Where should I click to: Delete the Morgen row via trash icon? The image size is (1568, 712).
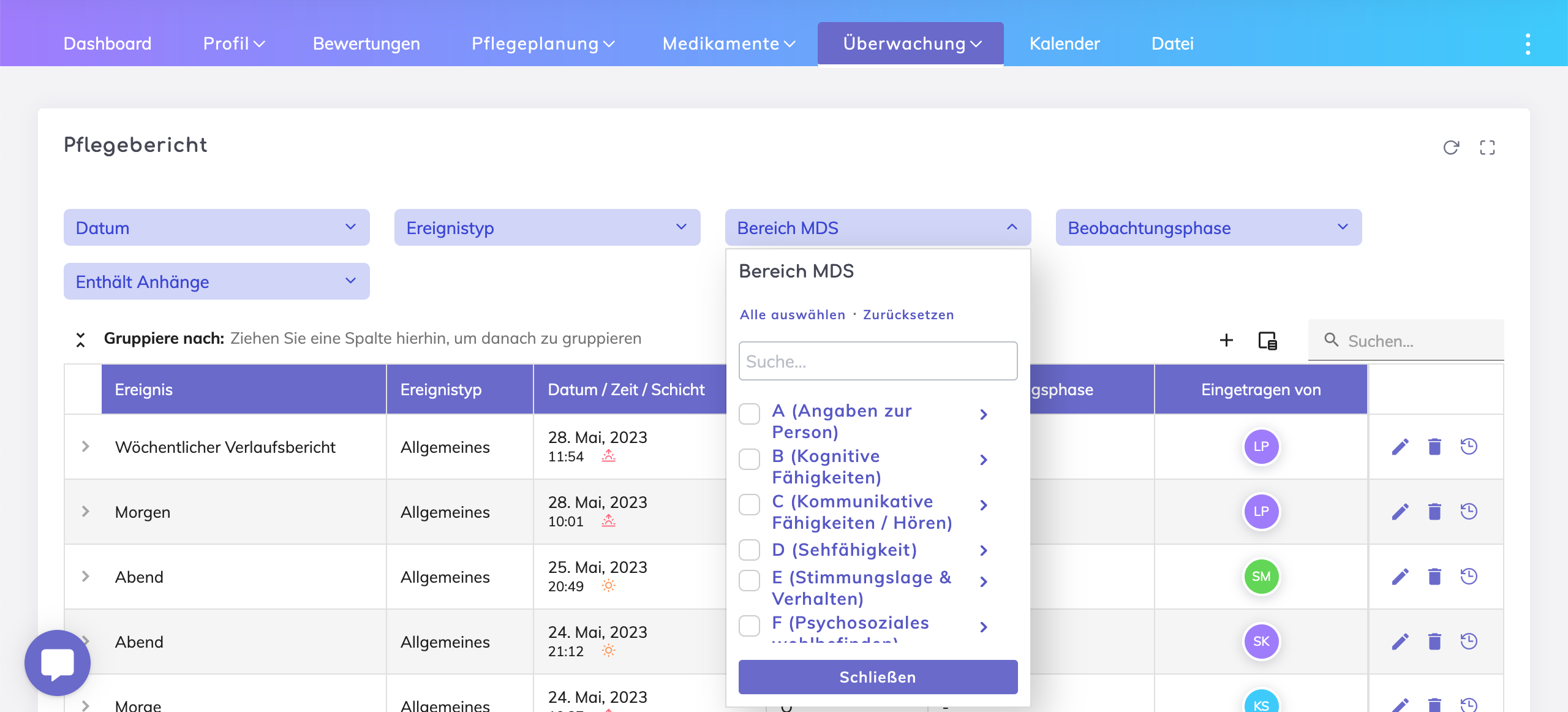(1434, 512)
